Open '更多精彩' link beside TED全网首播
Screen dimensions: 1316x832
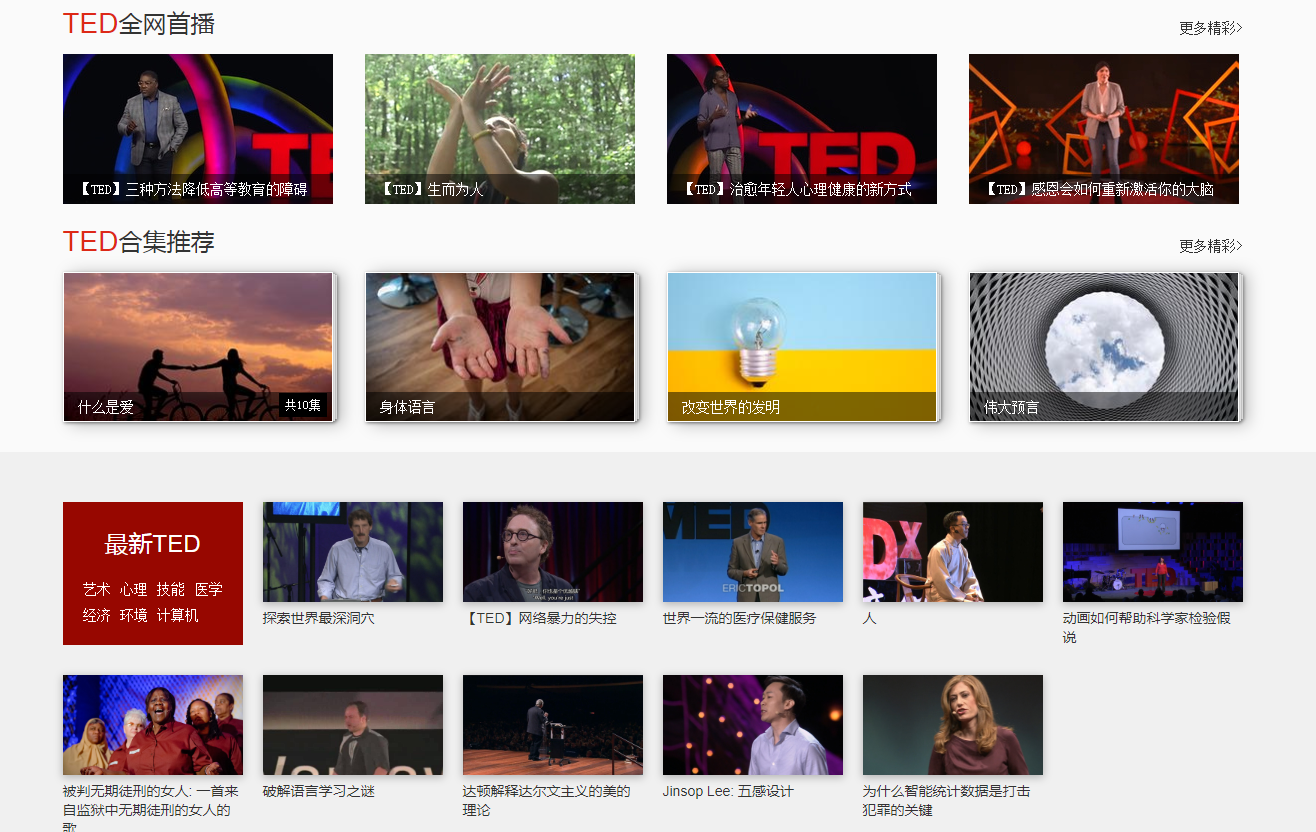(x=1210, y=28)
